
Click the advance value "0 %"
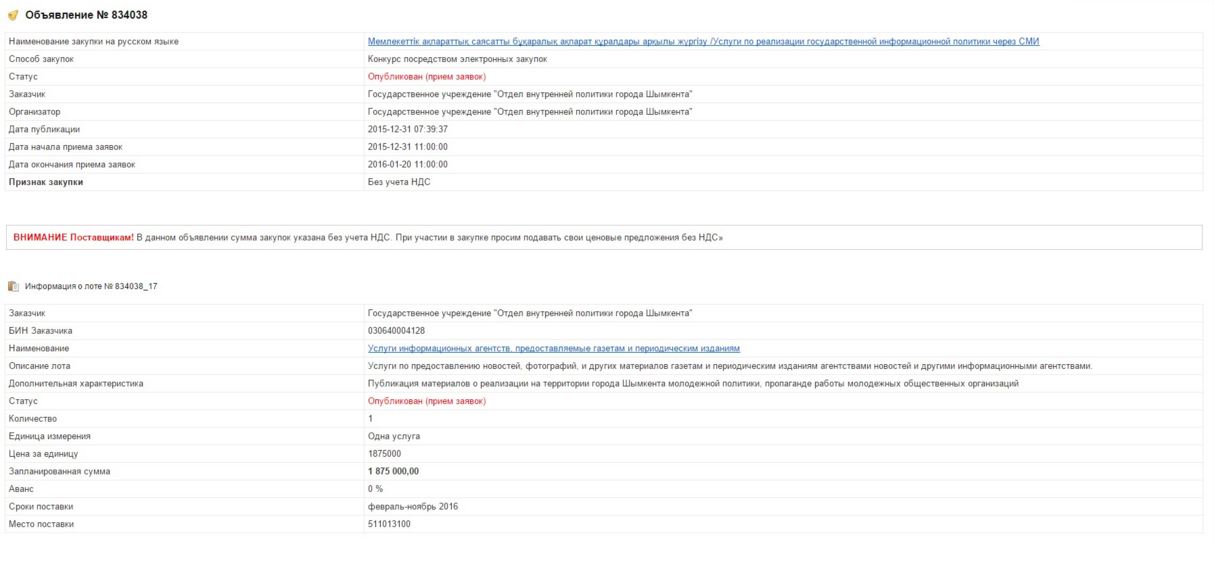click(x=375, y=488)
